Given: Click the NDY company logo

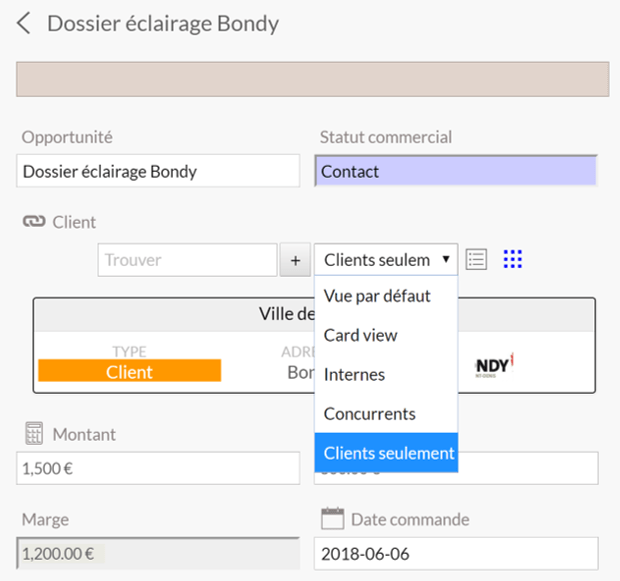Looking at the screenshot, I should (494, 365).
